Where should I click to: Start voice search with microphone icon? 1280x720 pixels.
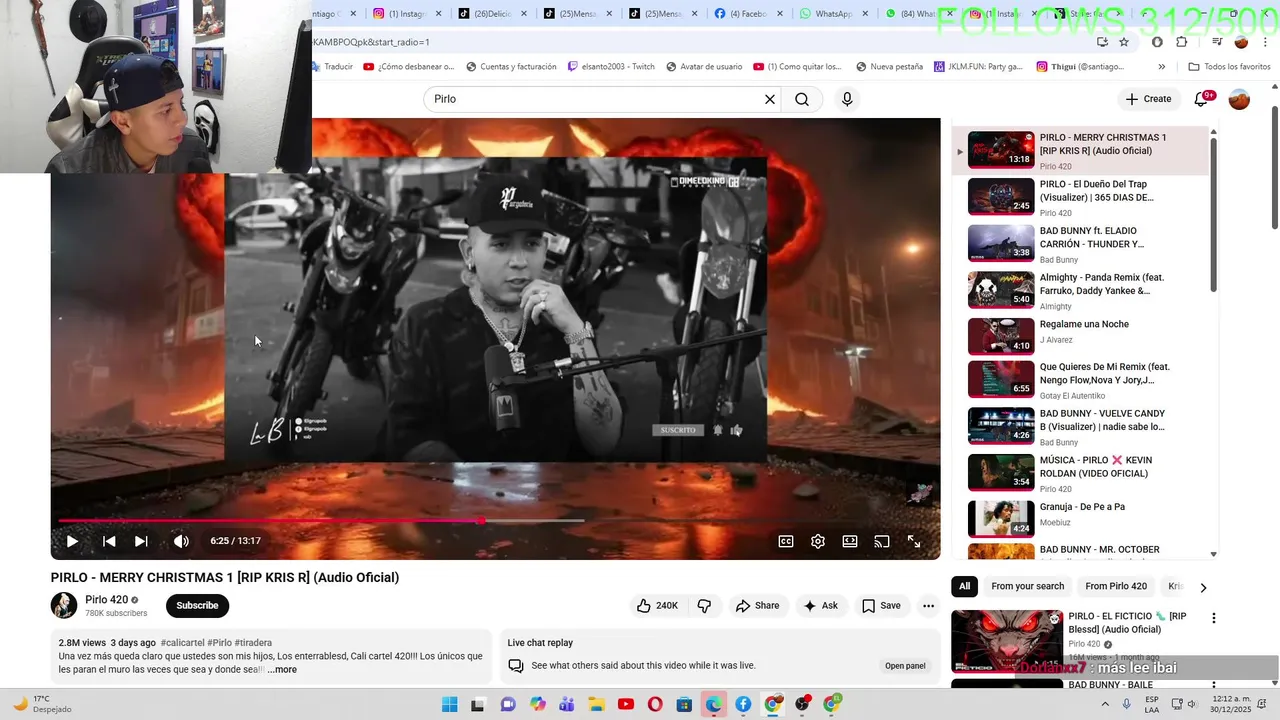coord(847,99)
